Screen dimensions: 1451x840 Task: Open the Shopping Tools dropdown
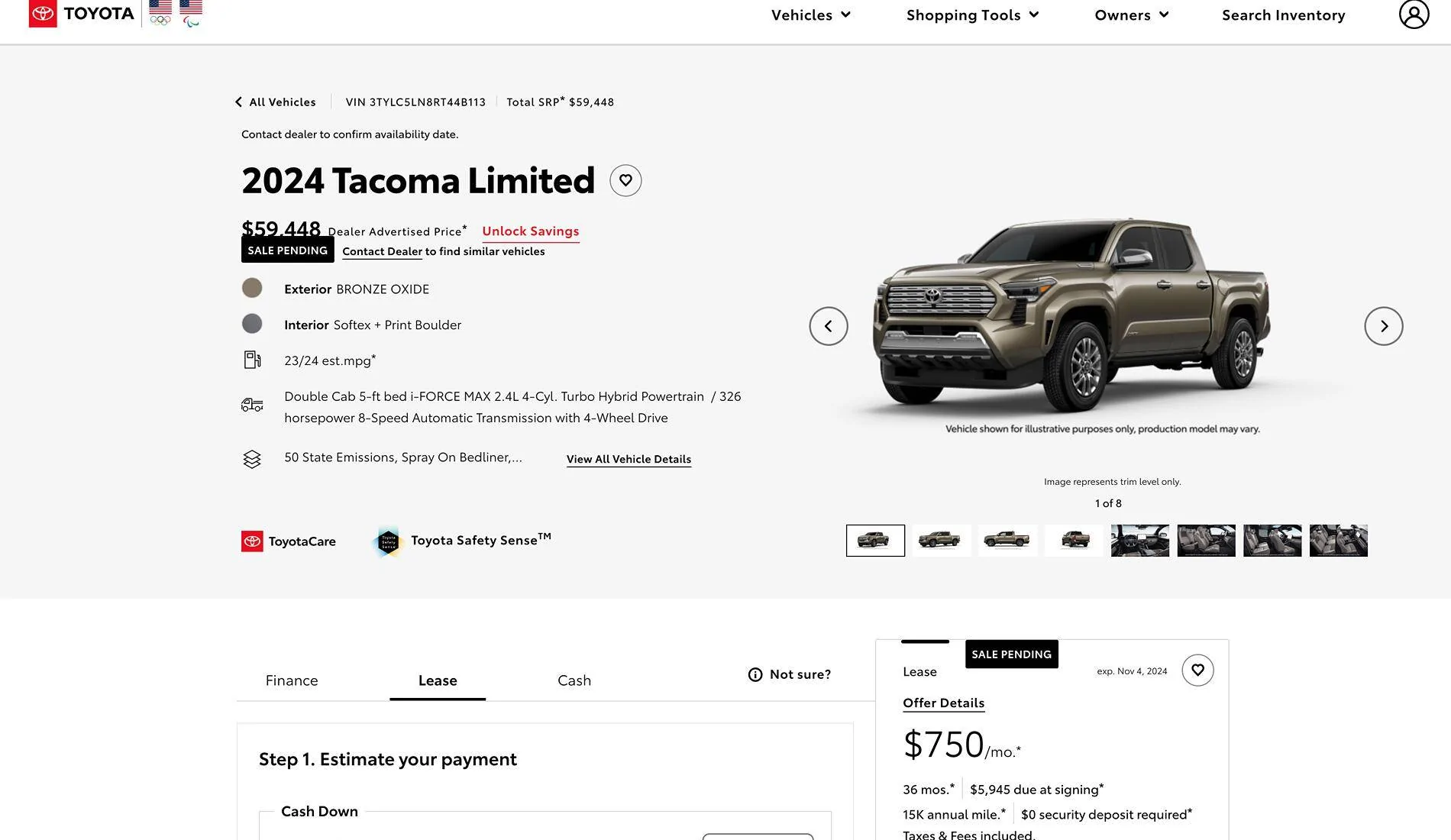972,15
